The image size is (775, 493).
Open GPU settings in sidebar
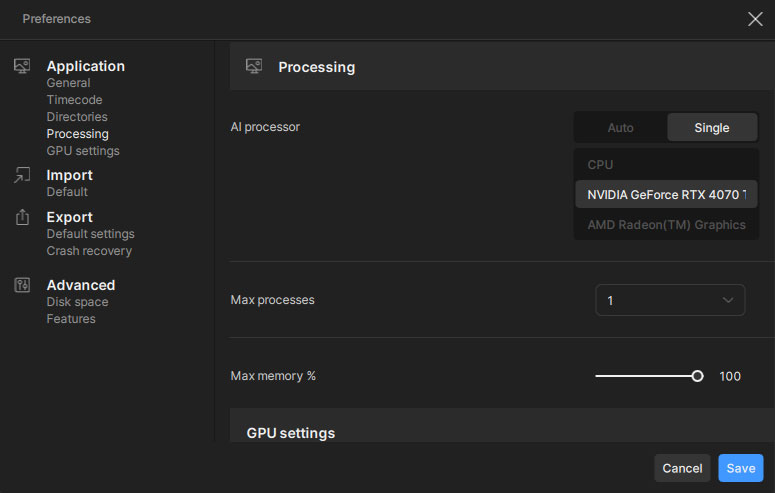point(82,151)
